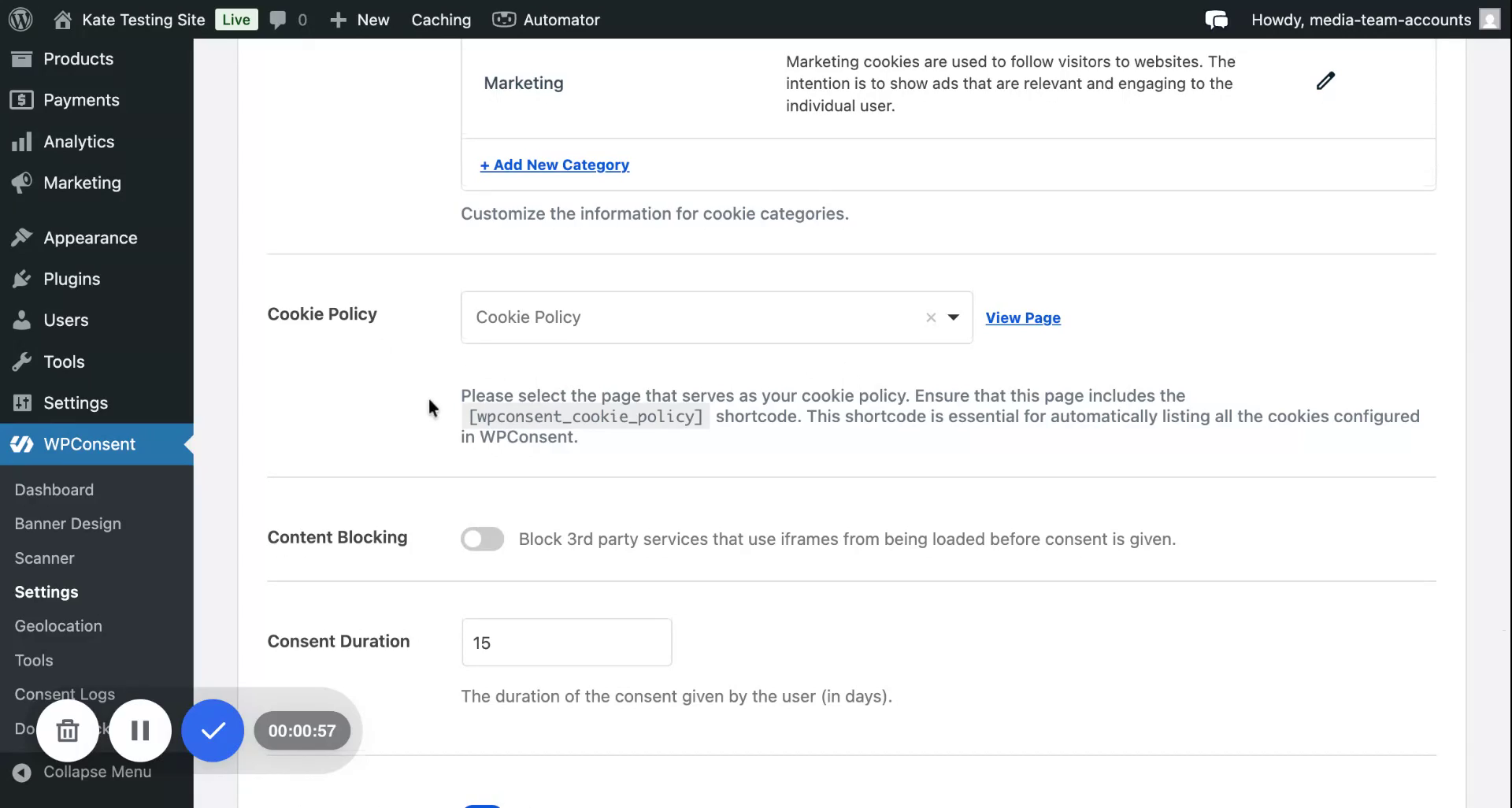Expand the Cookie Policy page dropdown
The height and width of the screenshot is (808, 1512).
(953, 317)
